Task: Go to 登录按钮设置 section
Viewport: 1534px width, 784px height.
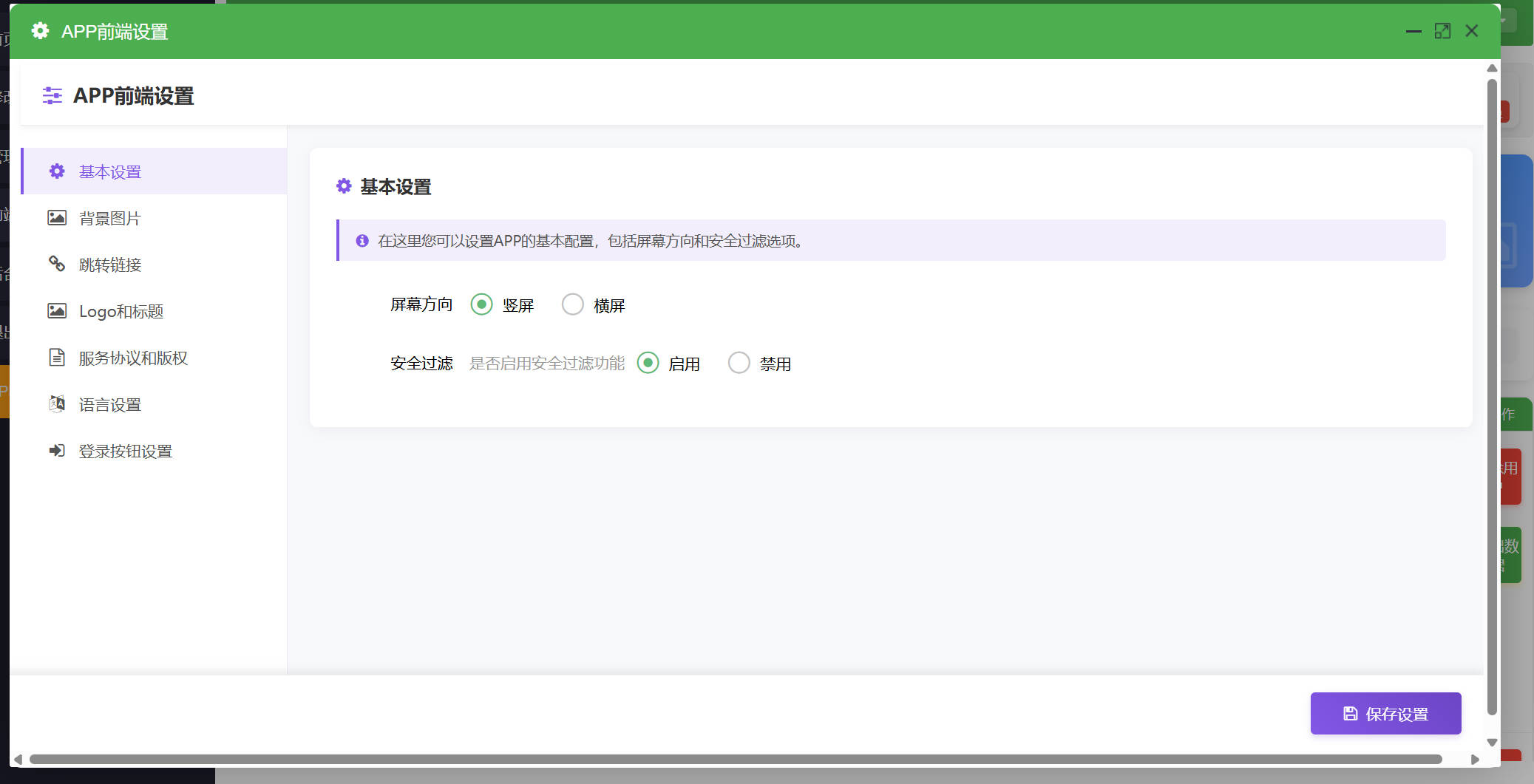Action: point(125,451)
